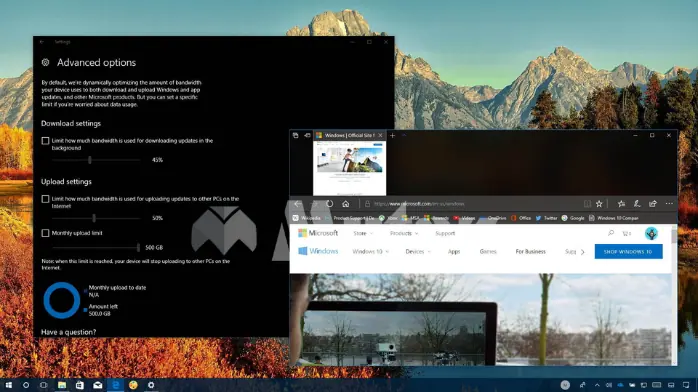This screenshot has height=392, width=698.
Task: Check the Monthly upload limit box
Action: [x=45, y=233]
